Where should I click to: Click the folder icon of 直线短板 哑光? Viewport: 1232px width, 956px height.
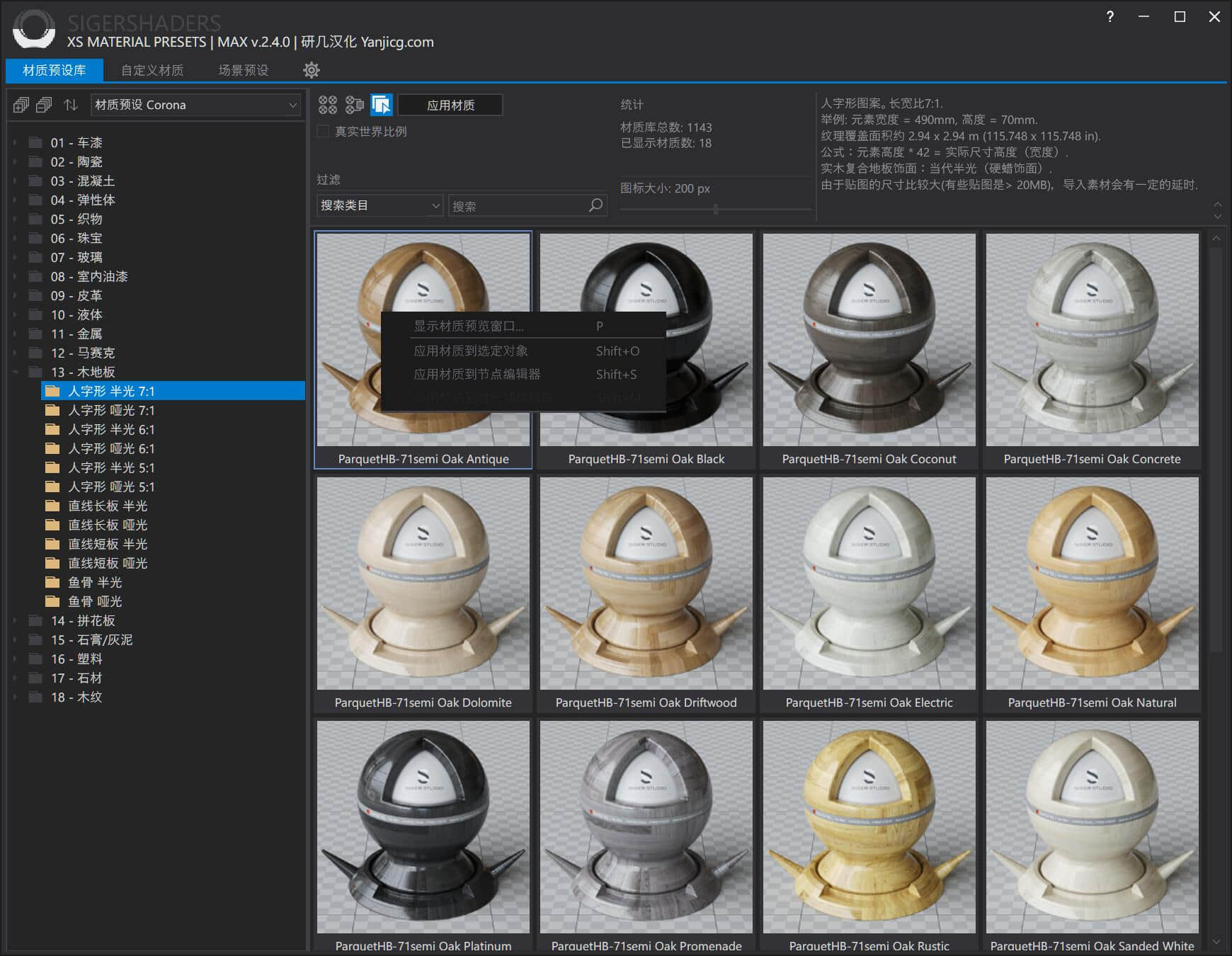tap(52, 563)
